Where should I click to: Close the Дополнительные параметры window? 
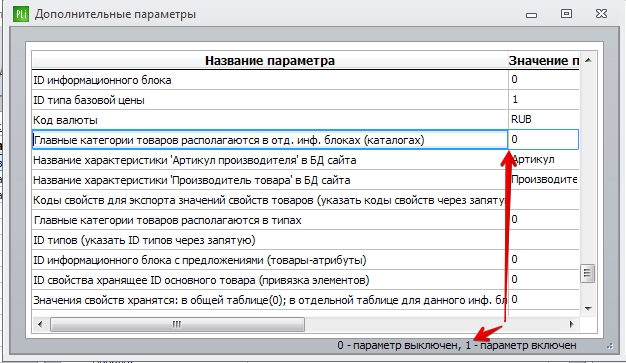(601, 14)
